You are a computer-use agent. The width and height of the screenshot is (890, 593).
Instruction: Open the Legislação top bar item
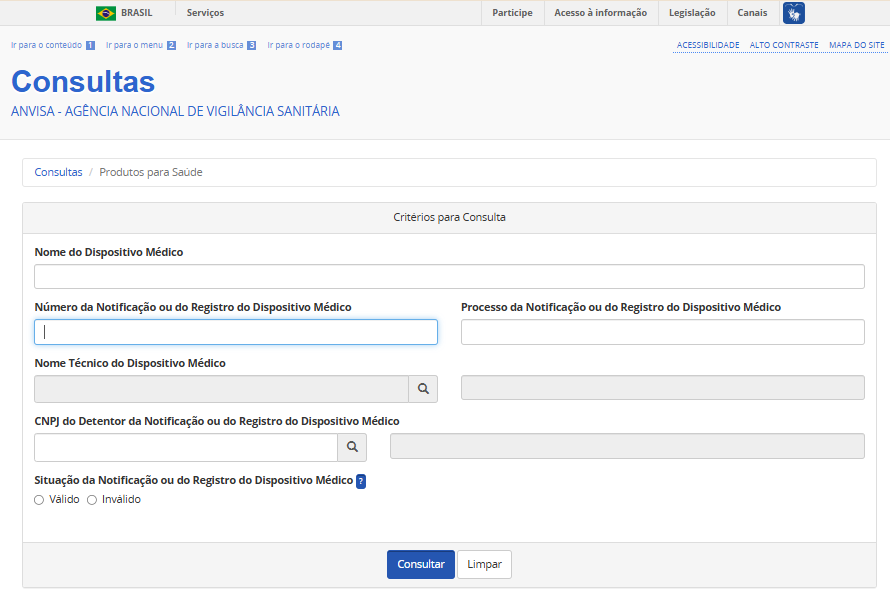point(692,13)
